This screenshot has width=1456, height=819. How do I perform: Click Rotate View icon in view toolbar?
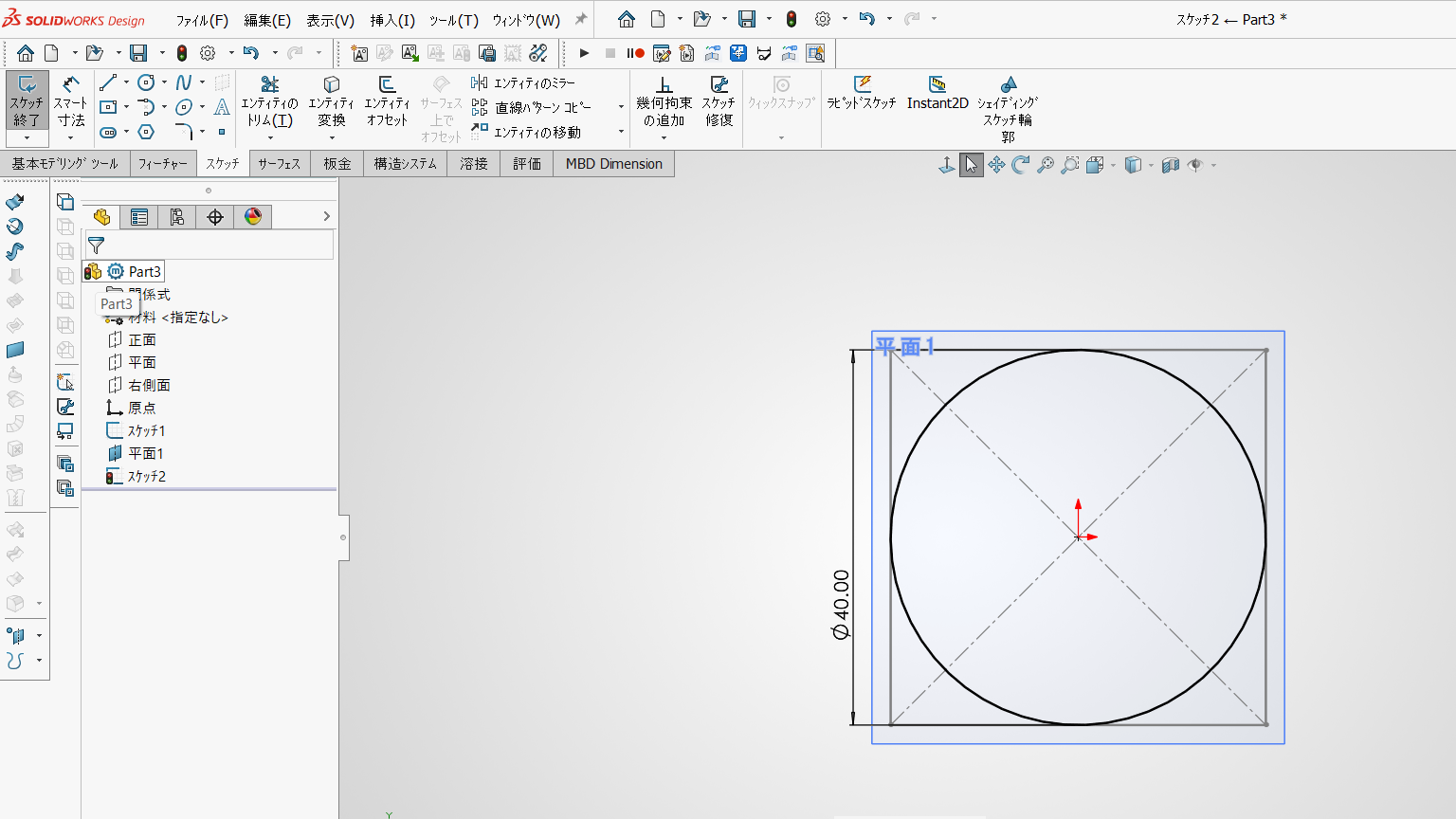tap(1021, 165)
